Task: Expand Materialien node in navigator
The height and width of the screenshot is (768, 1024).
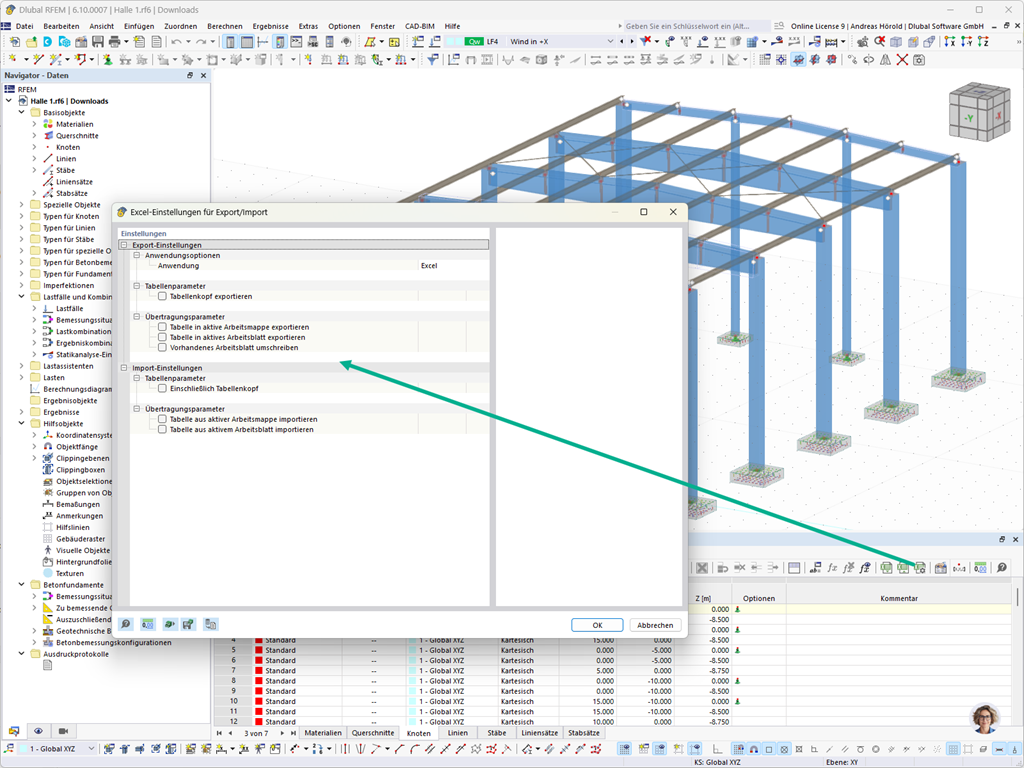Action: [35, 124]
